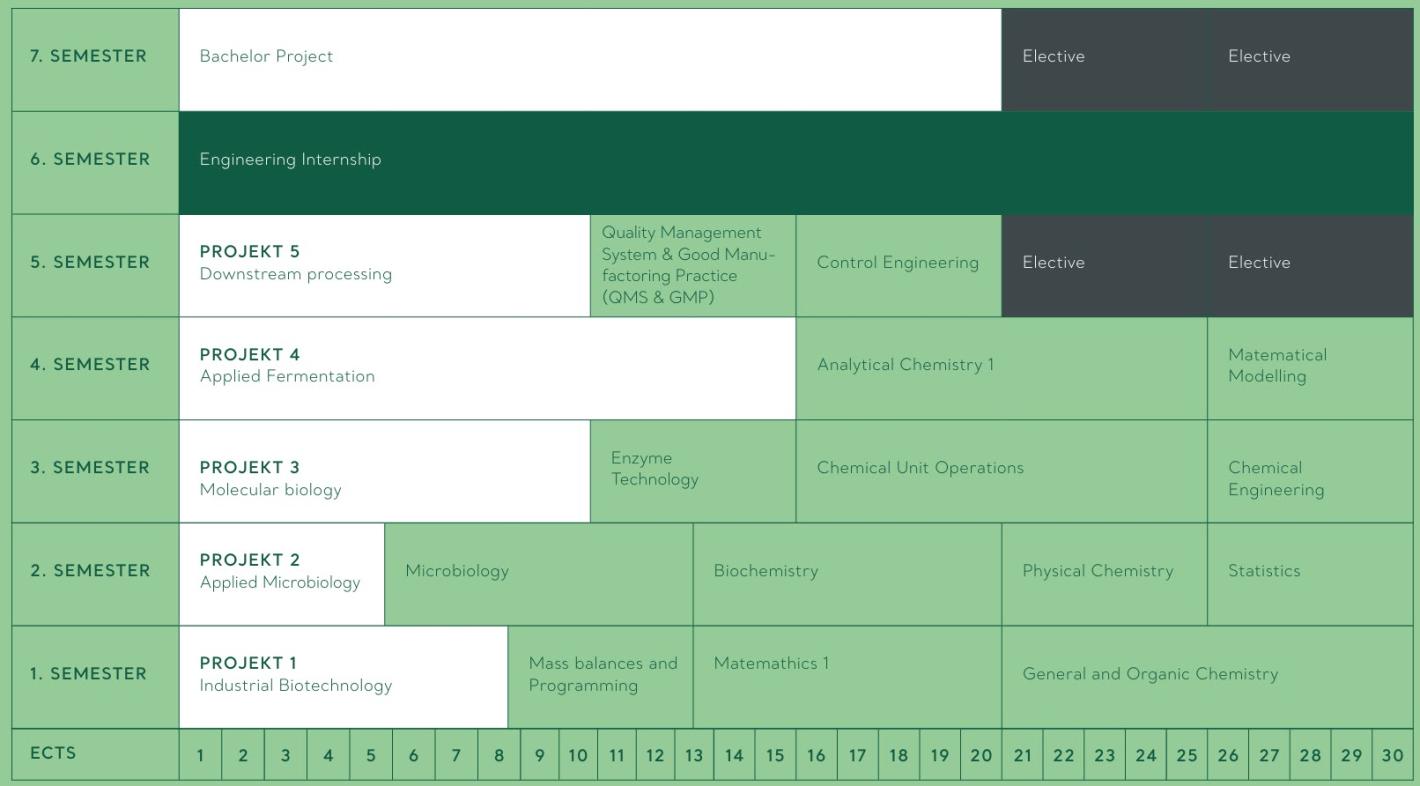Open Projekt 2 Applied Microbiology
1420x786 pixels.
[282, 574]
